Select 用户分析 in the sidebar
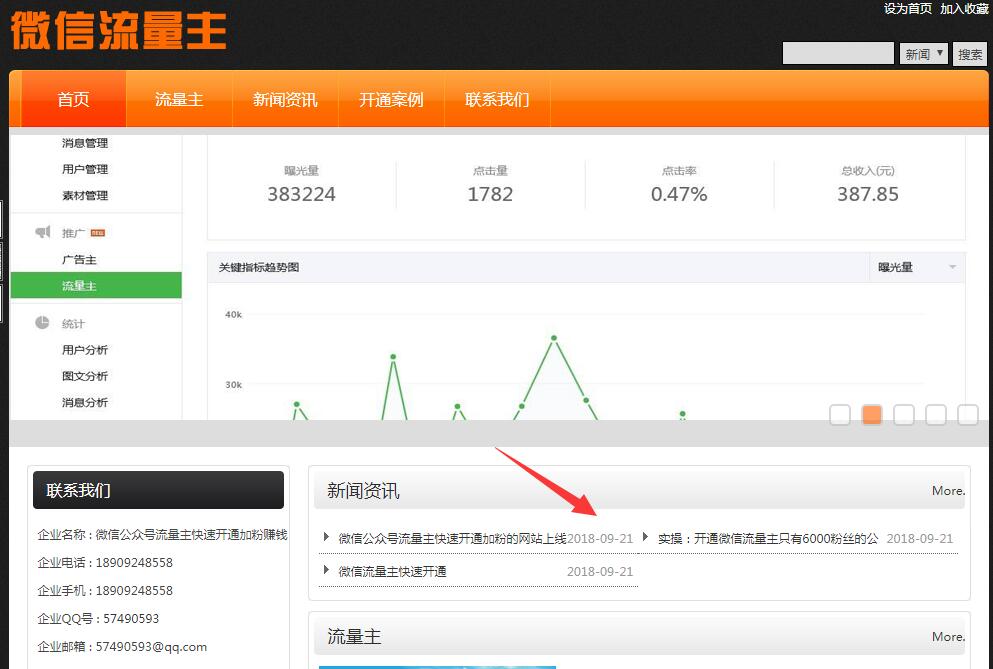Image resolution: width=993 pixels, height=669 pixels. click(x=85, y=350)
